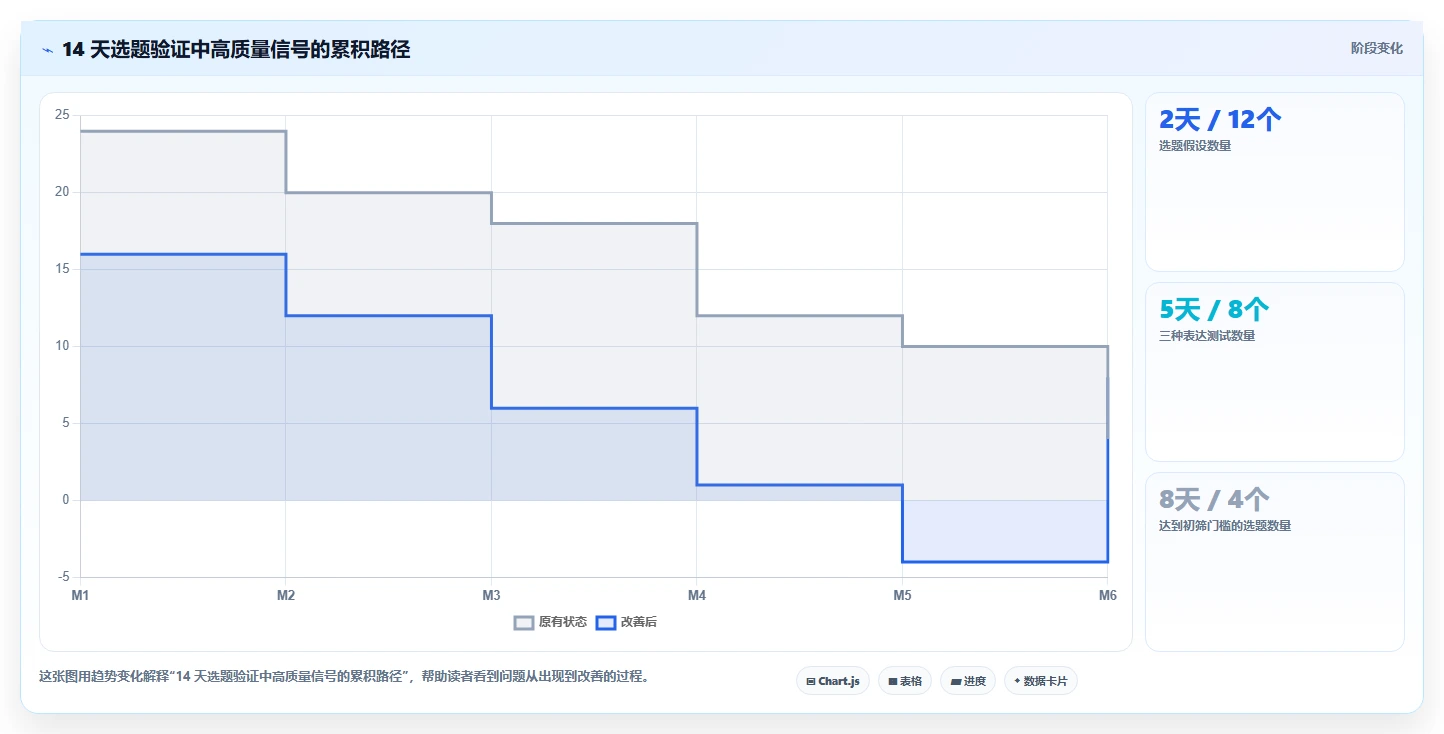Click the 5天 / 8个 stat value
1444x734 pixels.
coord(1214,310)
